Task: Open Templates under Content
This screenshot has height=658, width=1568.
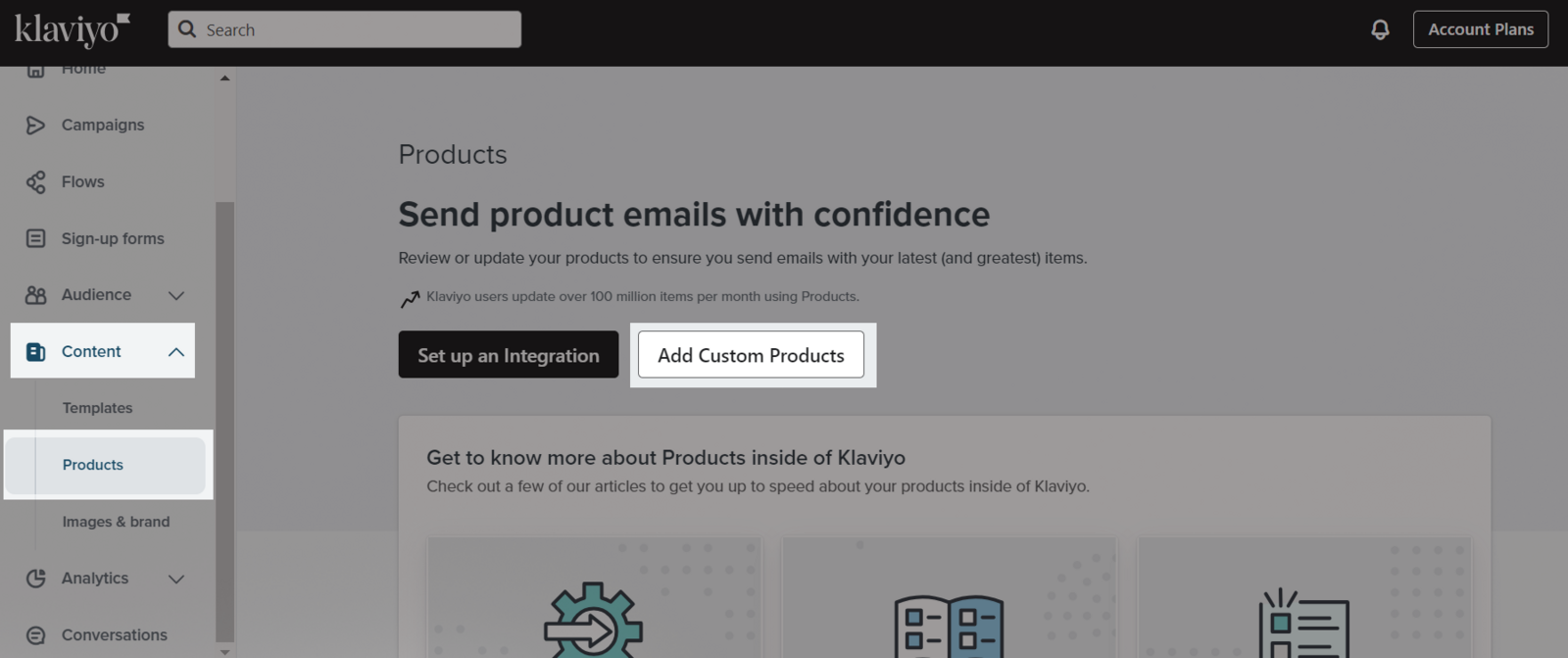Action: click(97, 408)
